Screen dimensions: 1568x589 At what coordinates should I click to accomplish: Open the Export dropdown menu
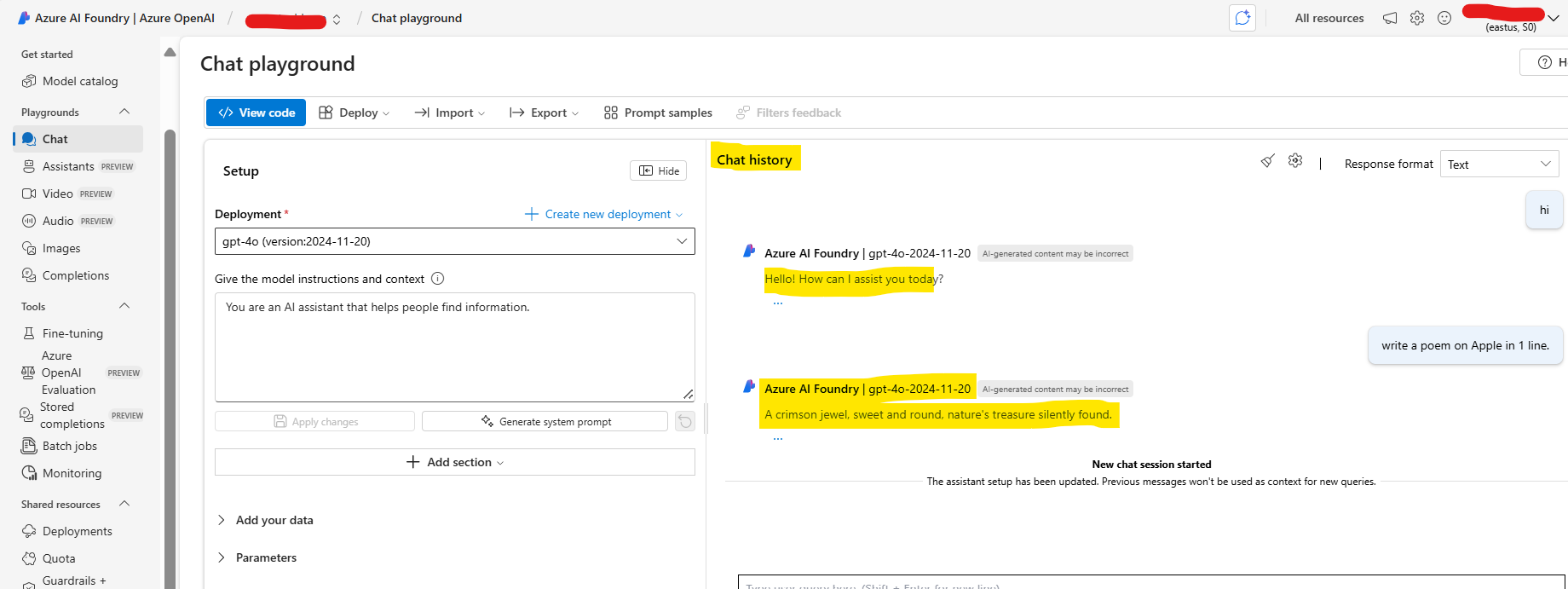pyautogui.click(x=544, y=113)
